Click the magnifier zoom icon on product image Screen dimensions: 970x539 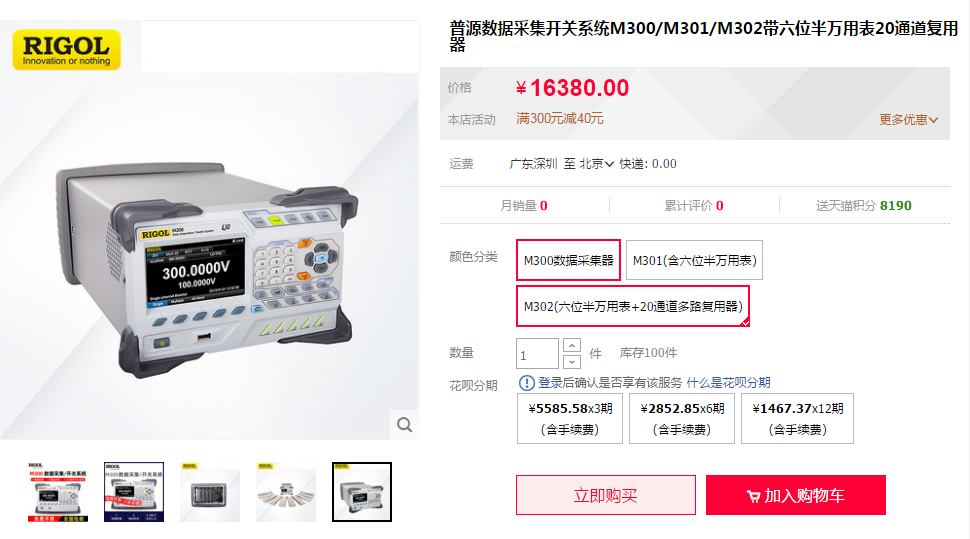point(405,425)
